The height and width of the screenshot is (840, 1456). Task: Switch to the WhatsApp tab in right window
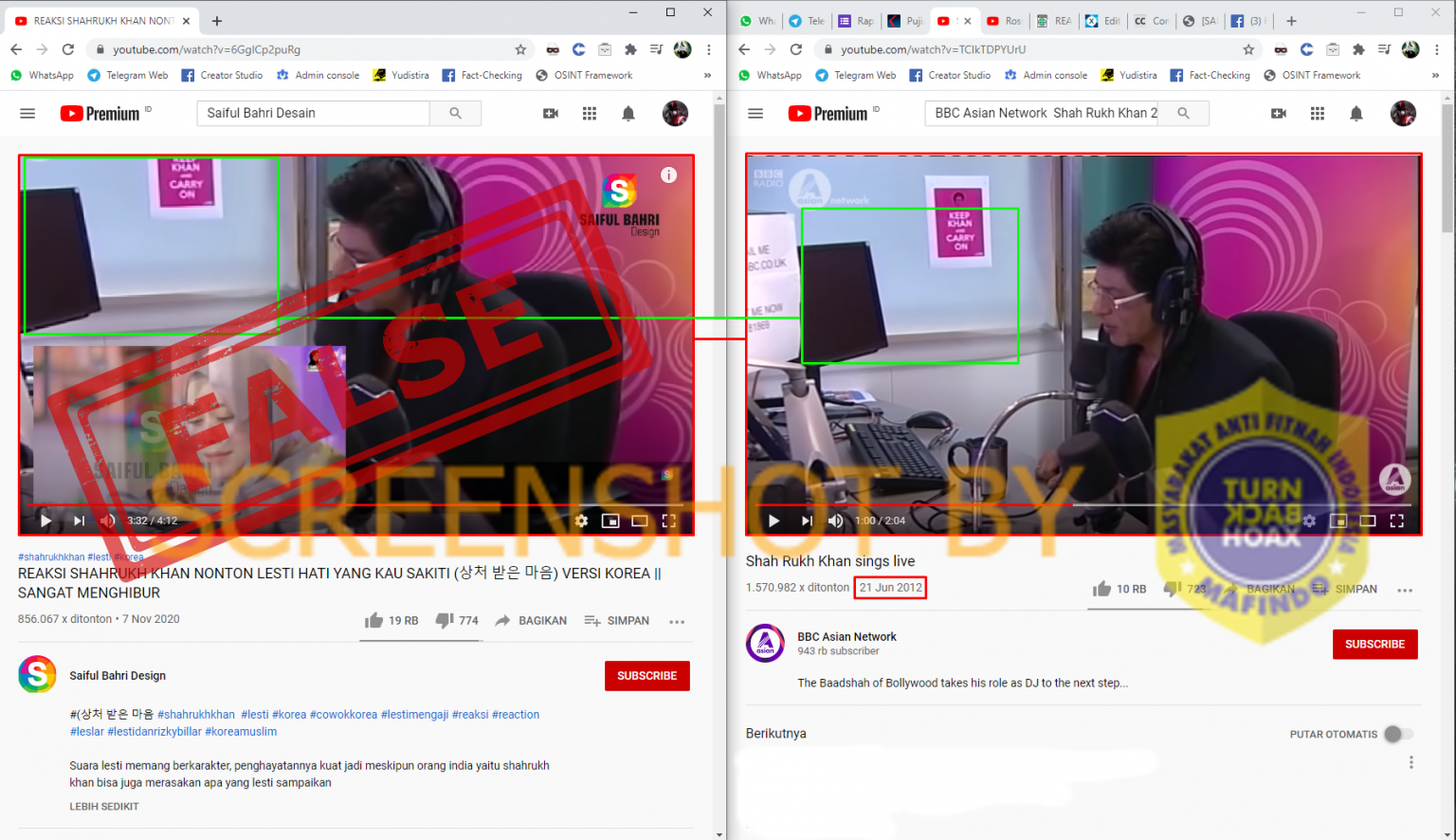[756, 21]
